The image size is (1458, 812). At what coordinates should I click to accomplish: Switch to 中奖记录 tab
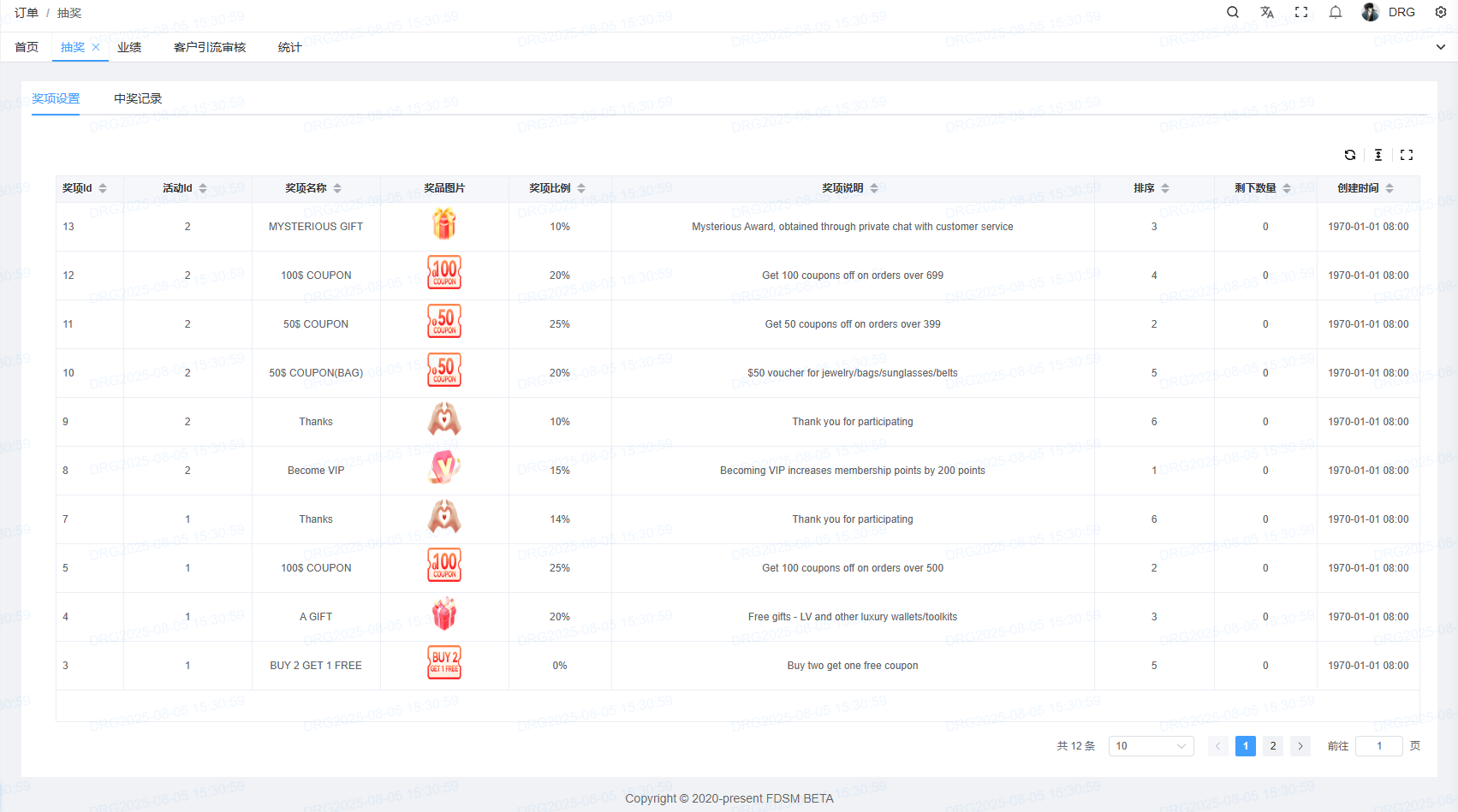(138, 98)
